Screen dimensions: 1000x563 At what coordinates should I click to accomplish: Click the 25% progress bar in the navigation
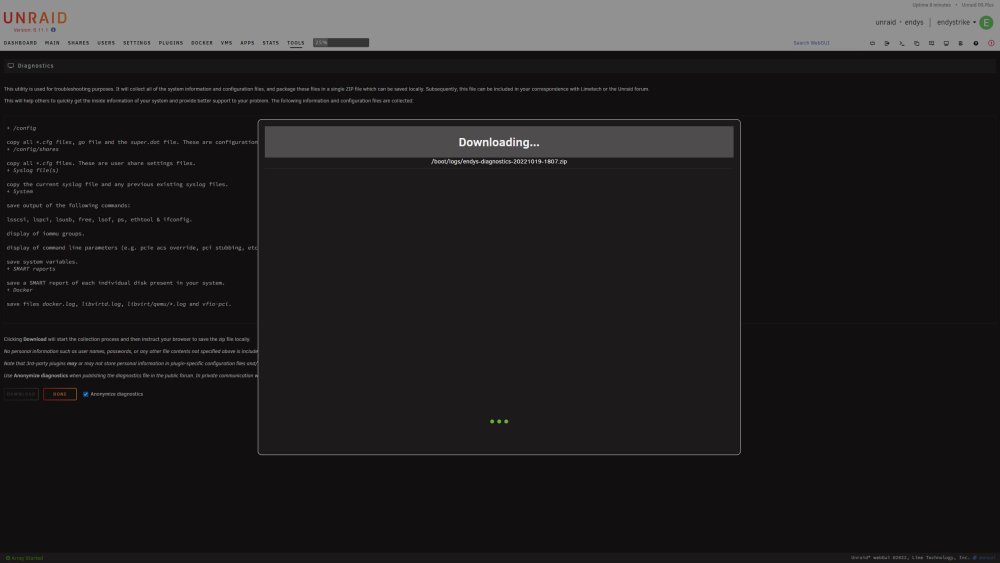tap(341, 43)
